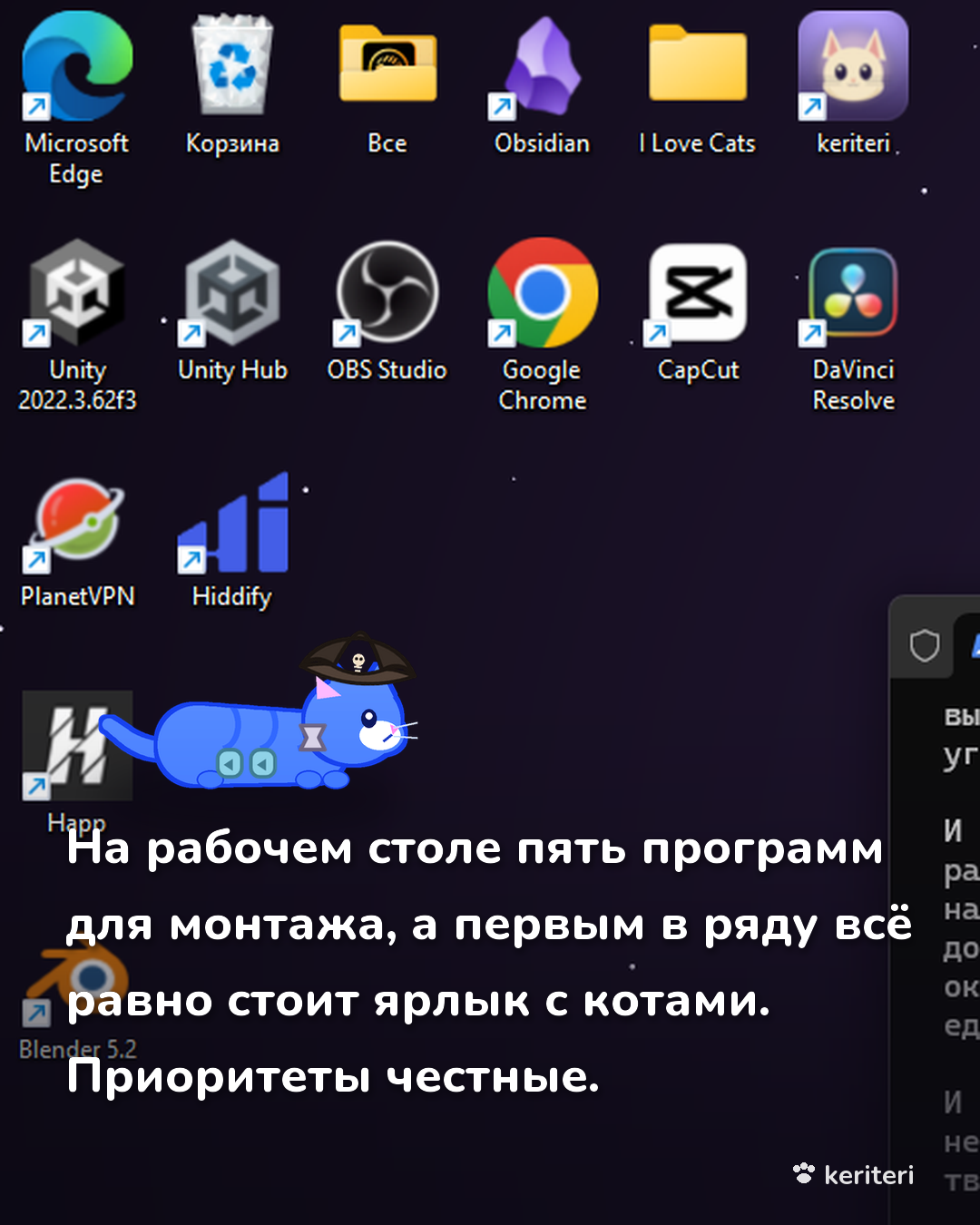Open the Корзина recycle bin
The width and height of the screenshot is (980, 1225).
point(232,65)
